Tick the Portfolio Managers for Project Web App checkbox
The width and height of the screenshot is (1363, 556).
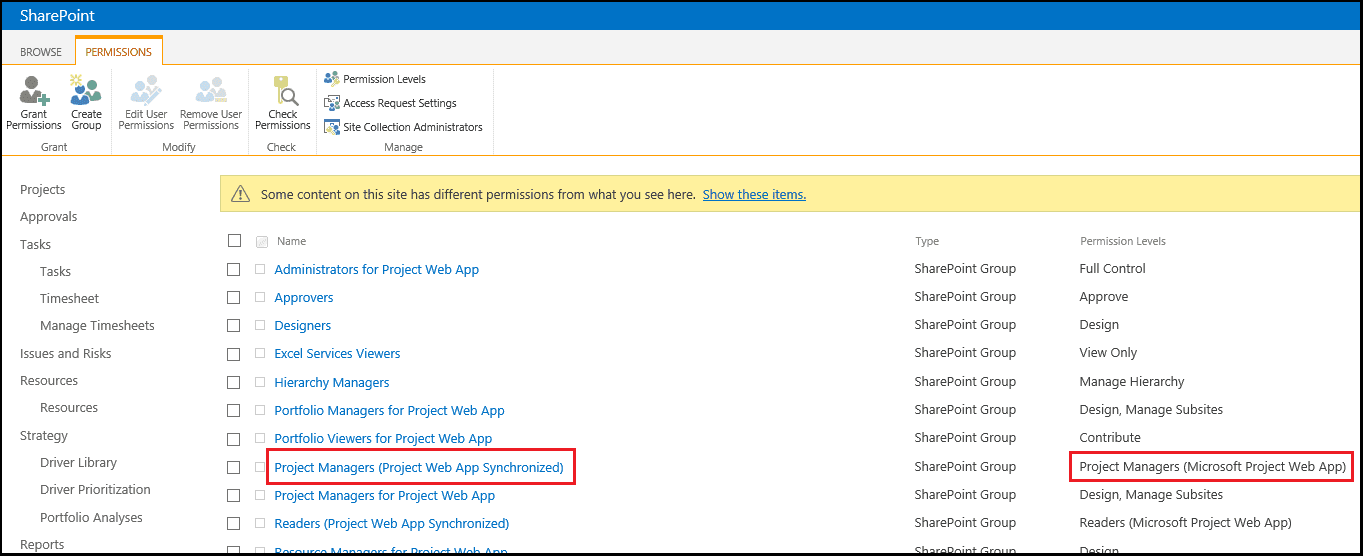tap(234, 410)
